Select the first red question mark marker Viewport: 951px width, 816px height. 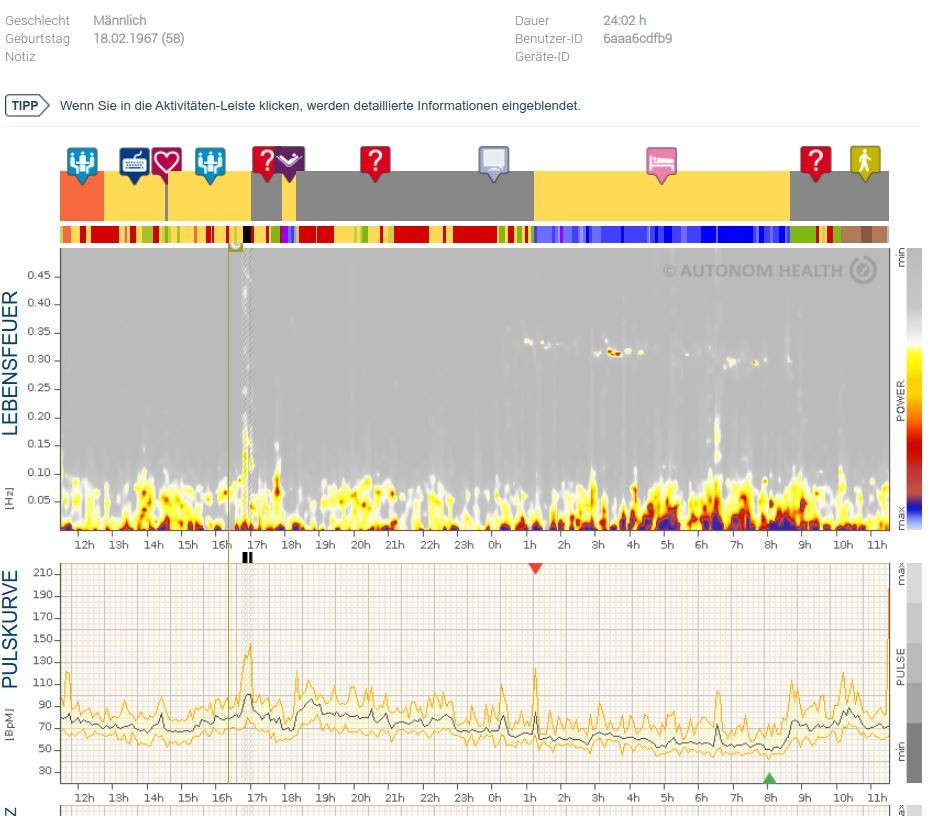[x=265, y=160]
